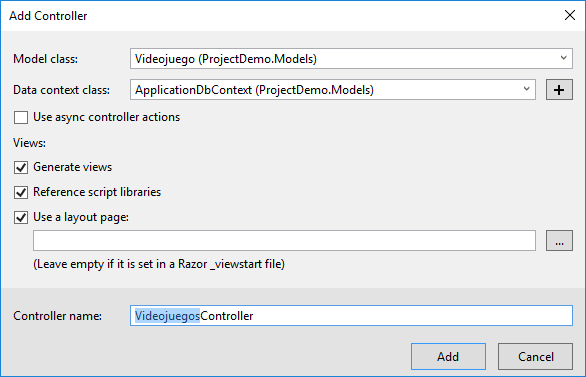Click the "Data context class:" label
Viewport: 586px width, 377px height.
[x=61, y=90]
